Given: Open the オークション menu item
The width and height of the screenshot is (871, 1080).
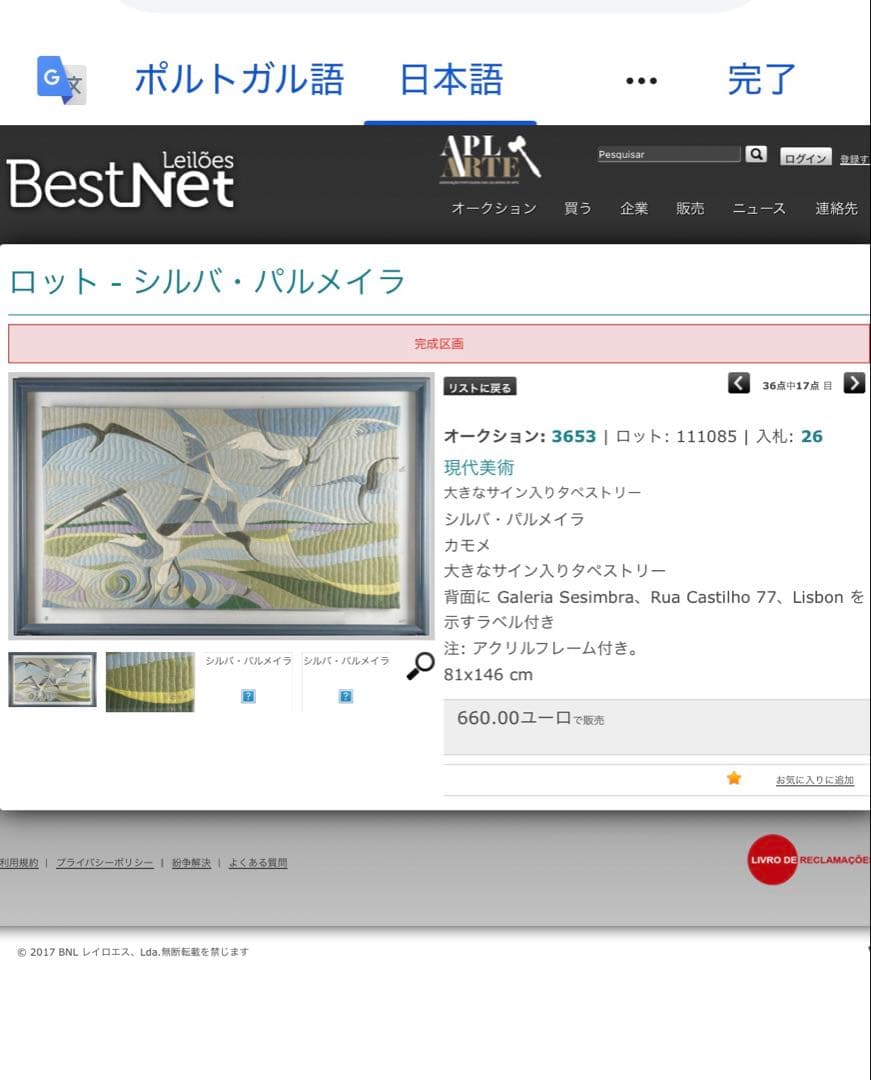Looking at the screenshot, I should pos(493,208).
